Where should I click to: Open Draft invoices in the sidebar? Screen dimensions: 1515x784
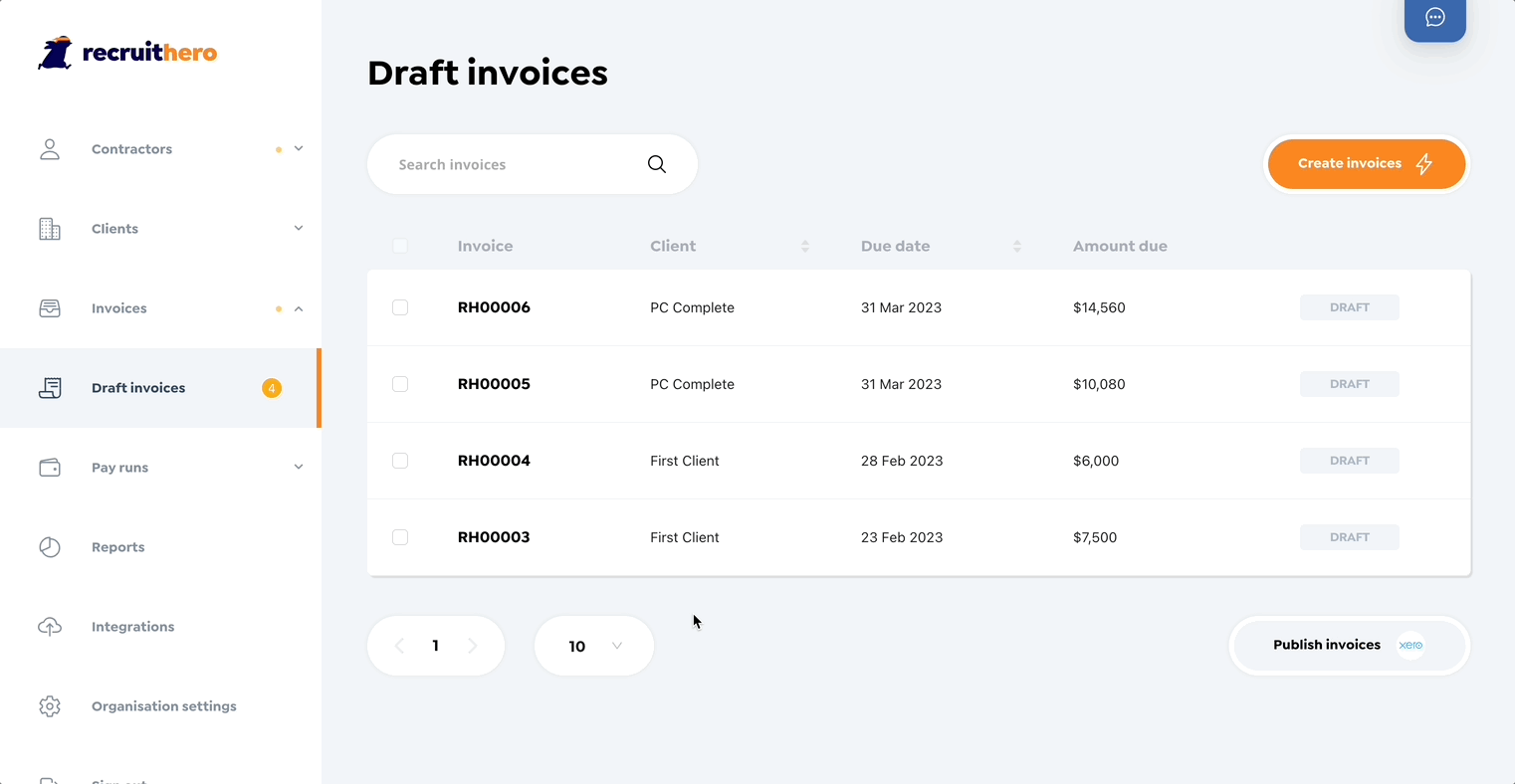[x=138, y=388]
